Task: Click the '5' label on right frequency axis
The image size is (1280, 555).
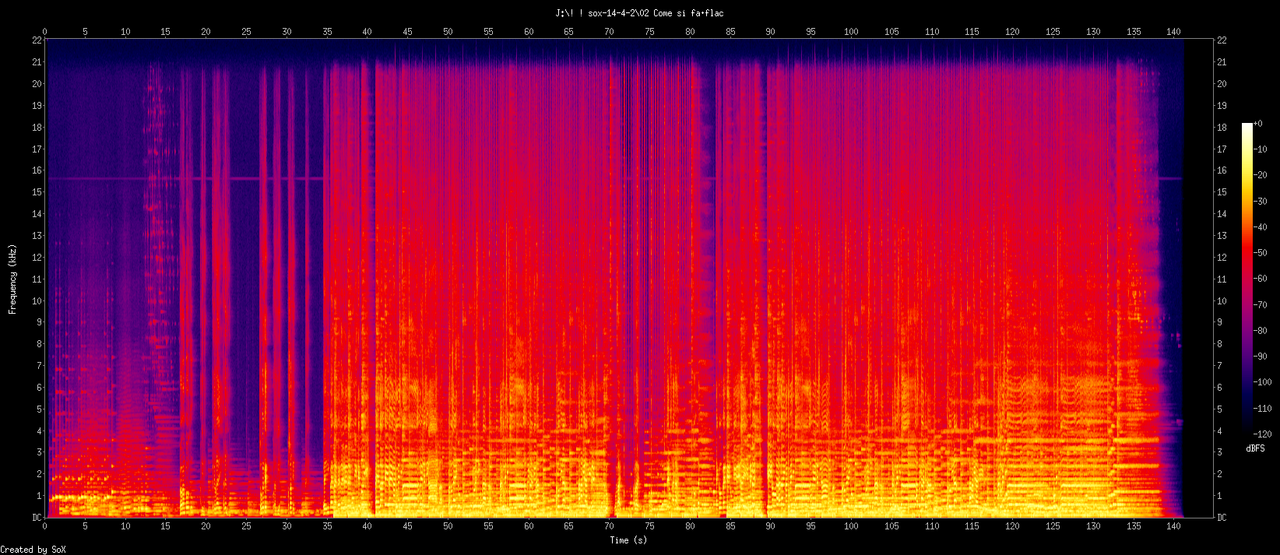Action: point(1219,409)
